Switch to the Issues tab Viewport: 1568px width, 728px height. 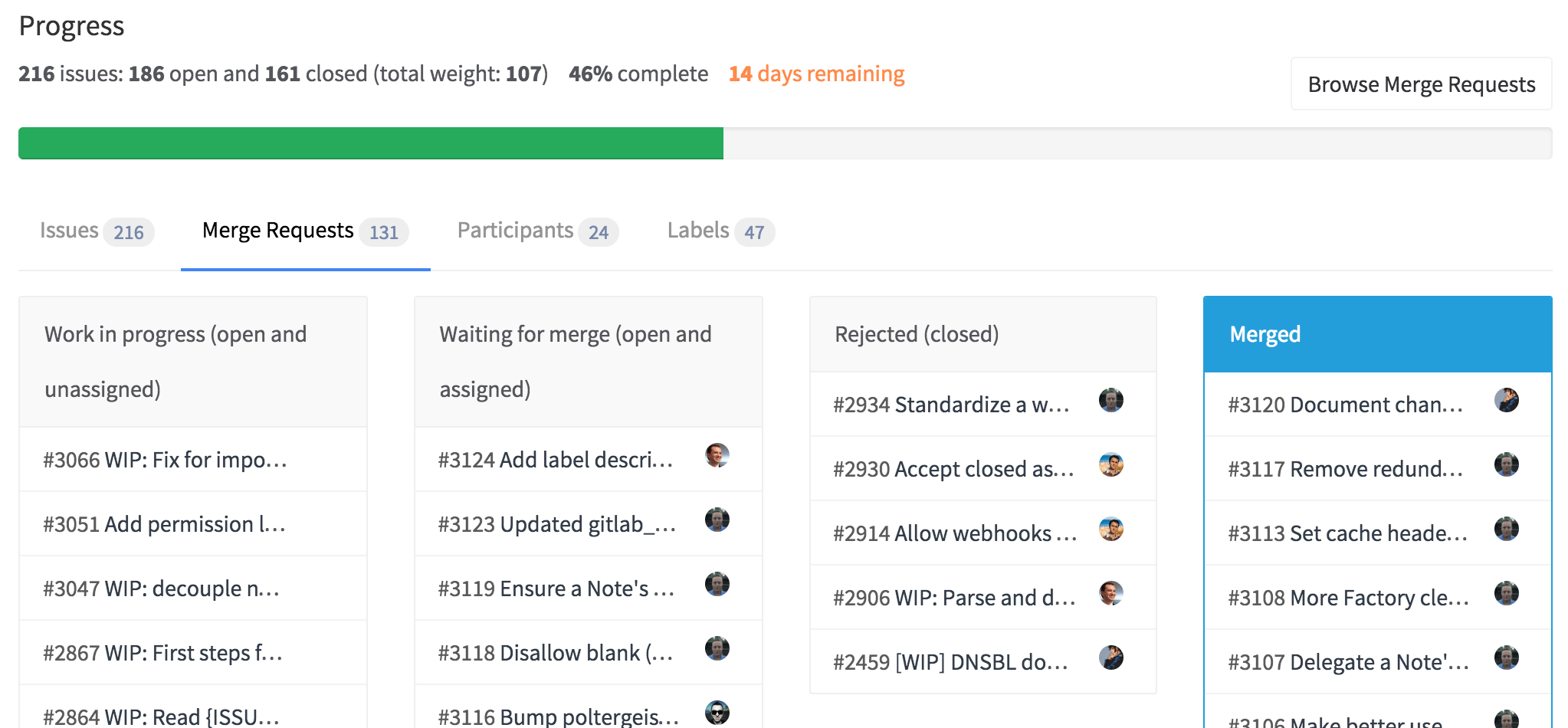pyautogui.click(x=97, y=231)
